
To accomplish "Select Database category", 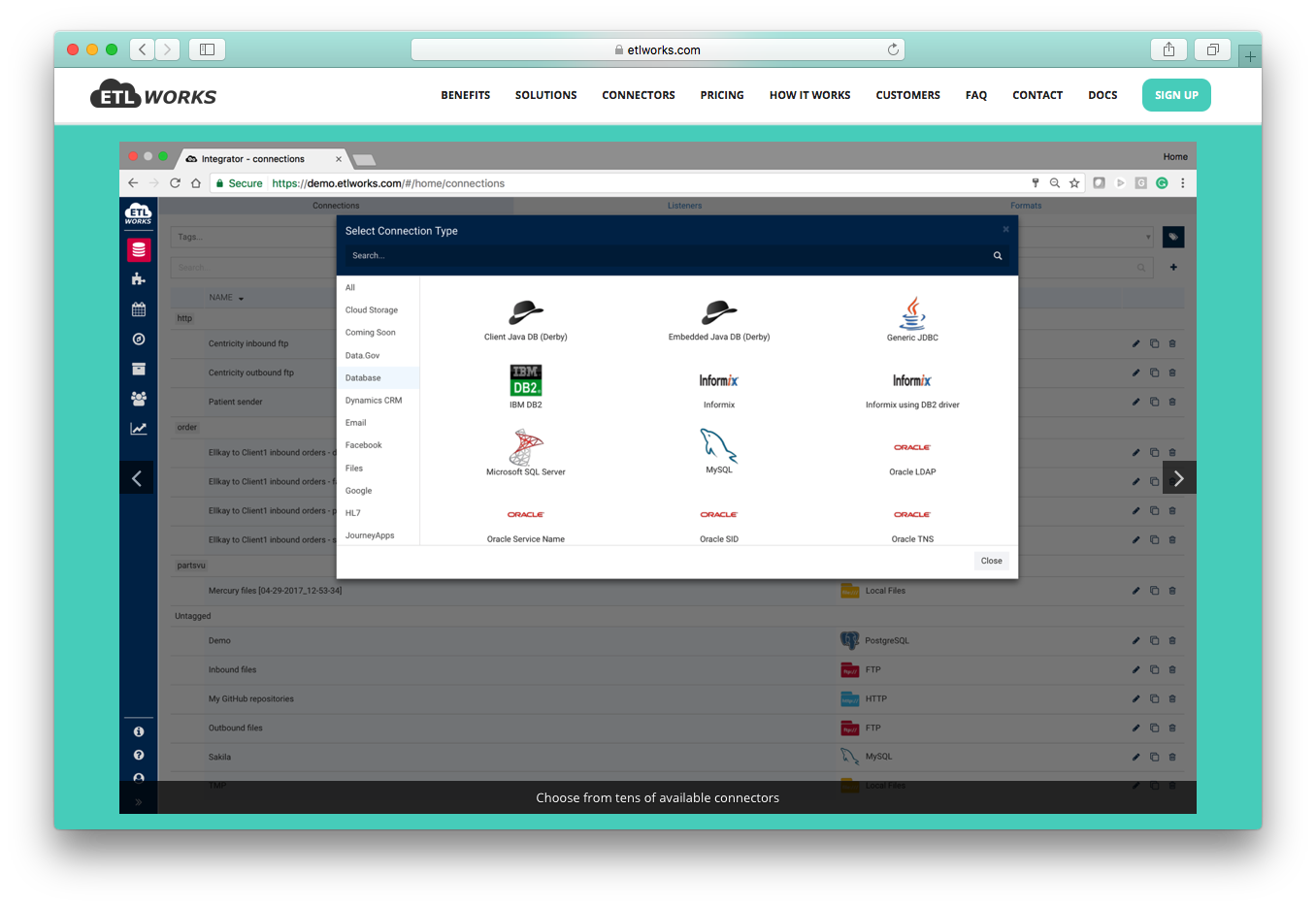I will click(378, 377).
